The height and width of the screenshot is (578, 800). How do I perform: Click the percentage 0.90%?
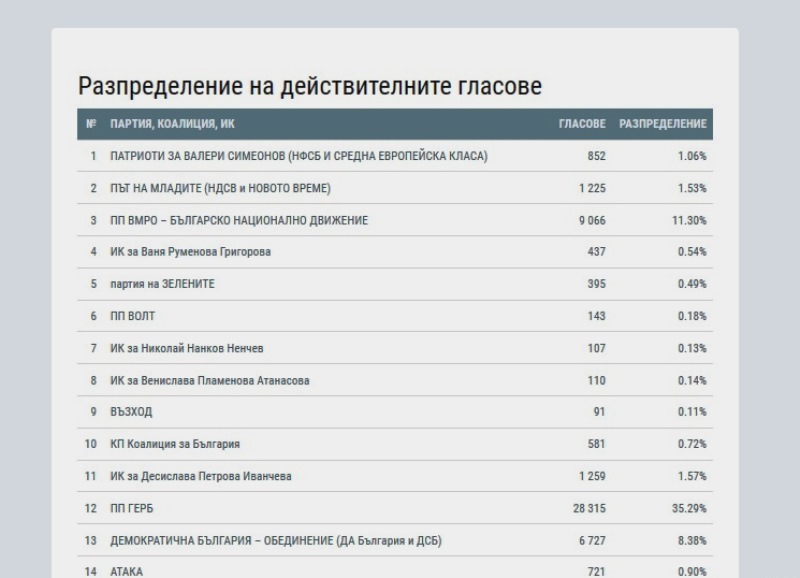pos(692,572)
